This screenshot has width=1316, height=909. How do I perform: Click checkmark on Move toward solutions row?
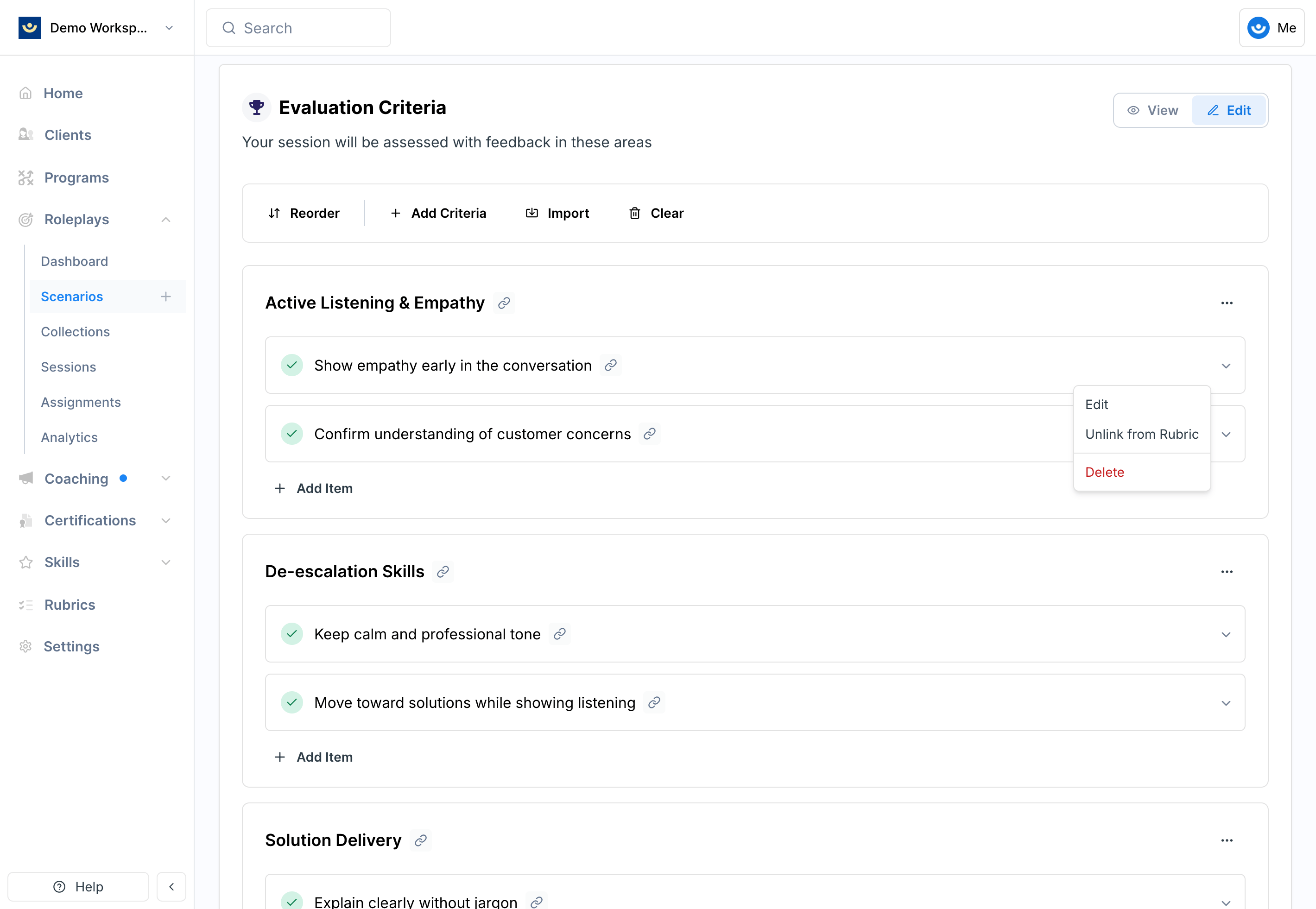point(291,703)
